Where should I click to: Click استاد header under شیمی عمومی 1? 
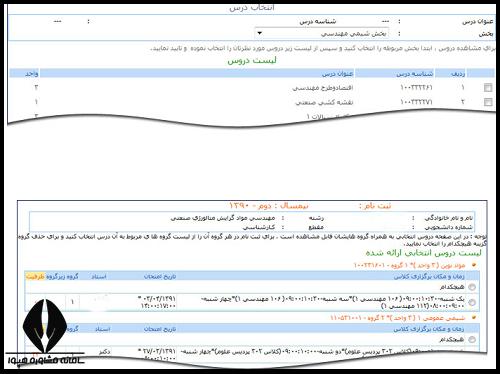tap(102, 329)
